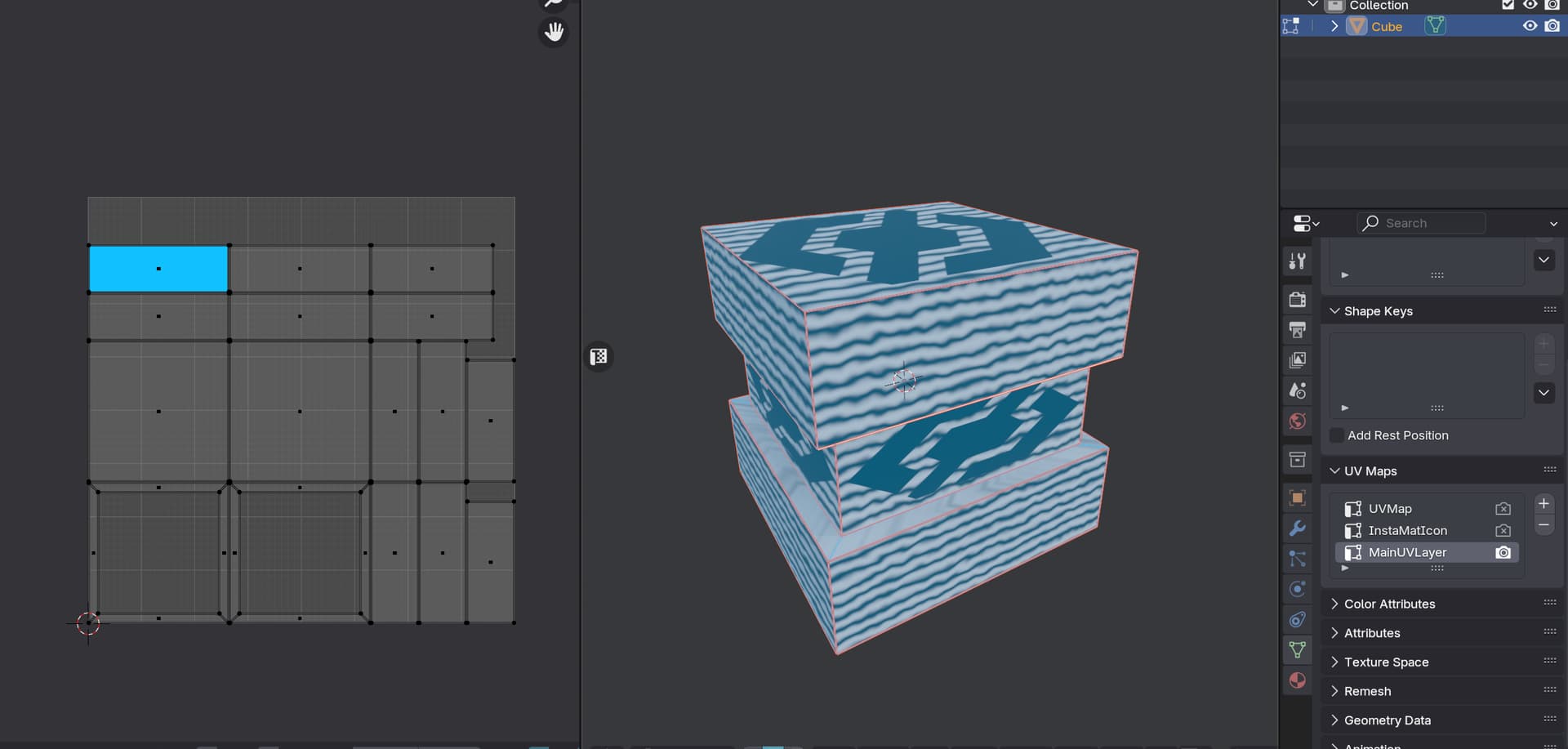Expand the Cube object in outliner
The height and width of the screenshot is (749, 1568).
(x=1334, y=26)
